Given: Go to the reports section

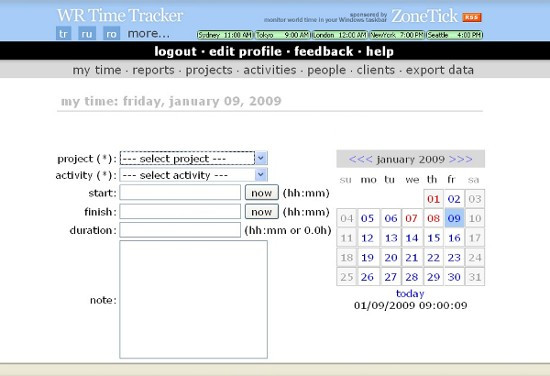Looking at the screenshot, I should tap(153, 70).
